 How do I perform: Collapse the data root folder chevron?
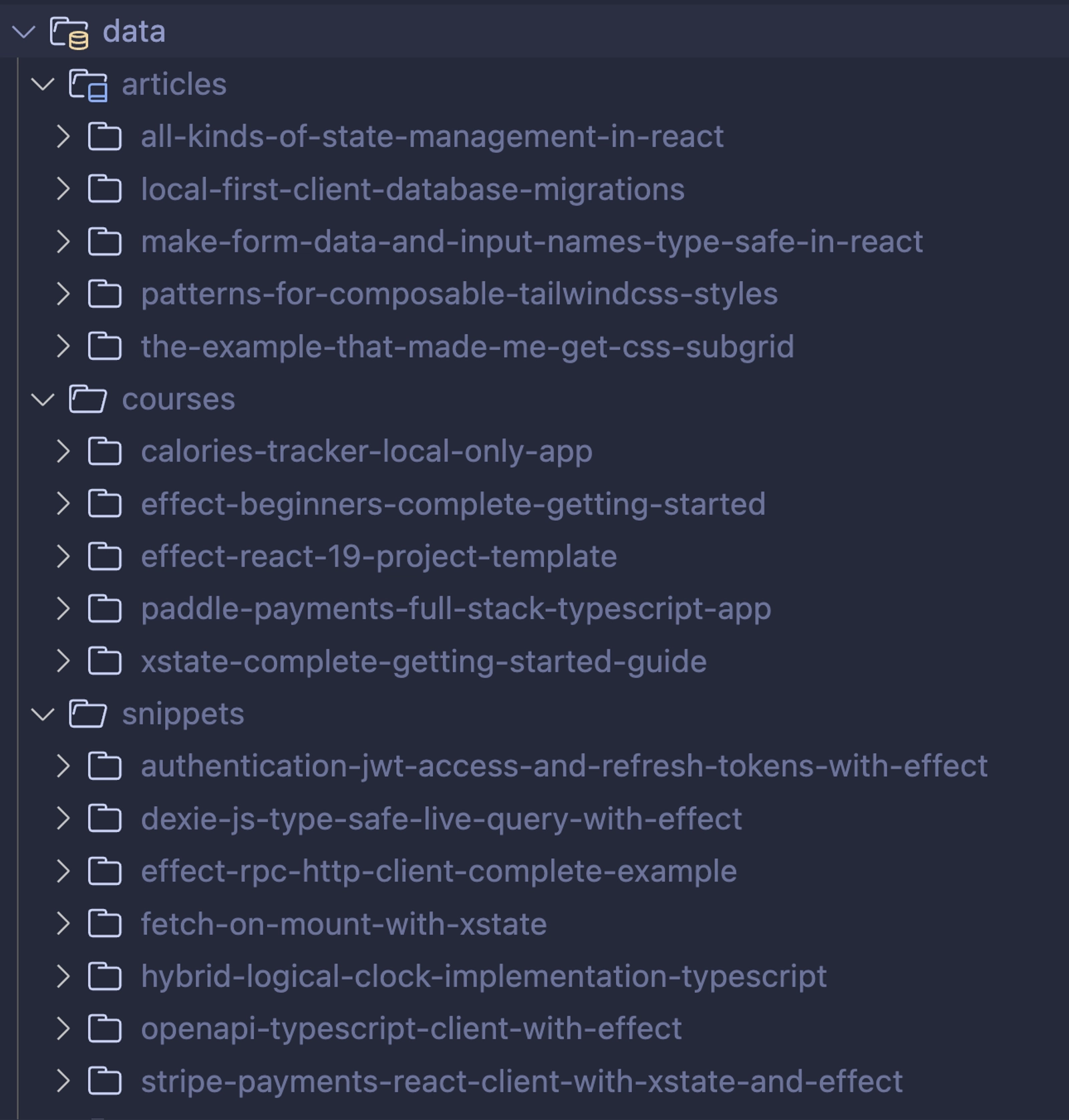click(x=24, y=32)
